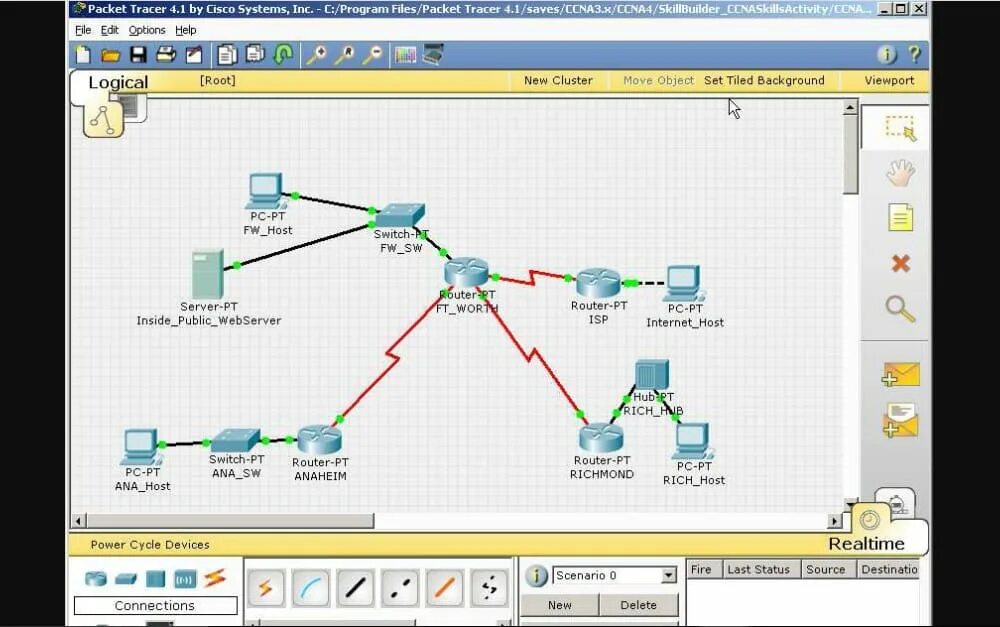Viewport: 1000px width, 627px height.
Task: Activate the red X Delete tool
Action: pyautogui.click(x=901, y=263)
